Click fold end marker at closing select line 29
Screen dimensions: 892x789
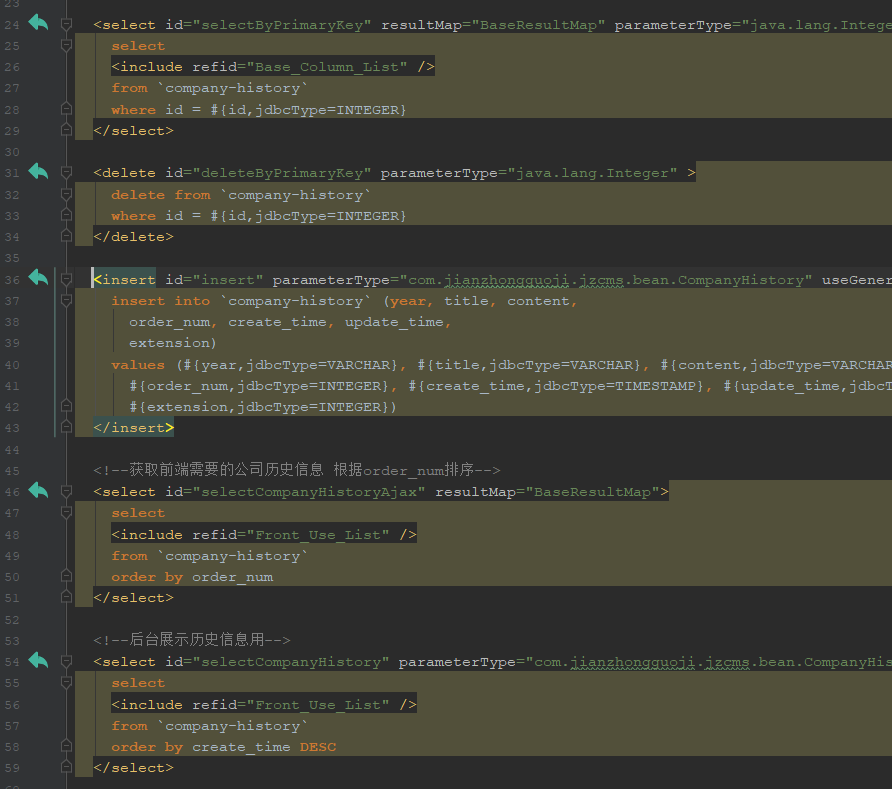coord(67,130)
